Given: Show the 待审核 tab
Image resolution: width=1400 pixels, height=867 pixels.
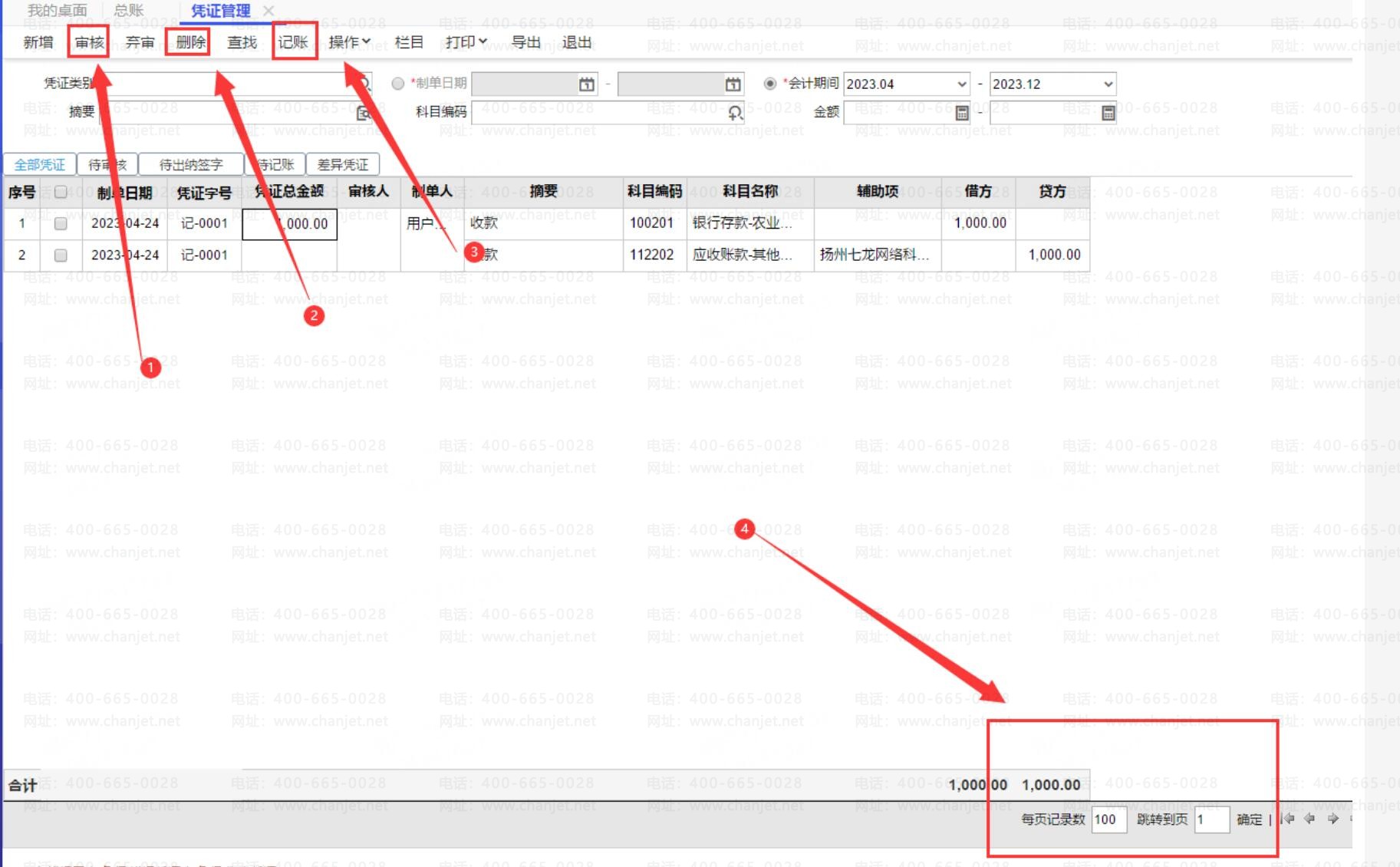Looking at the screenshot, I should (x=107, y=164).
